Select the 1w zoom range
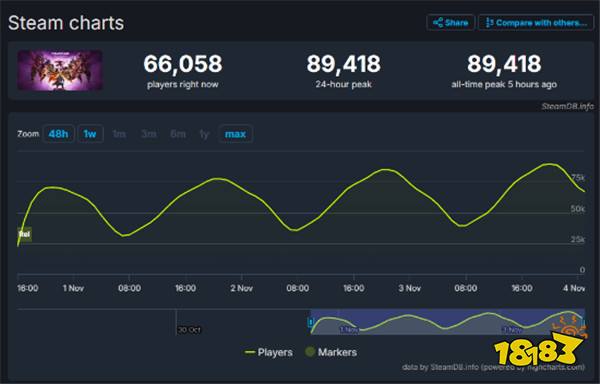This screenshot has height=384, width=600. (x=90, y=134)
